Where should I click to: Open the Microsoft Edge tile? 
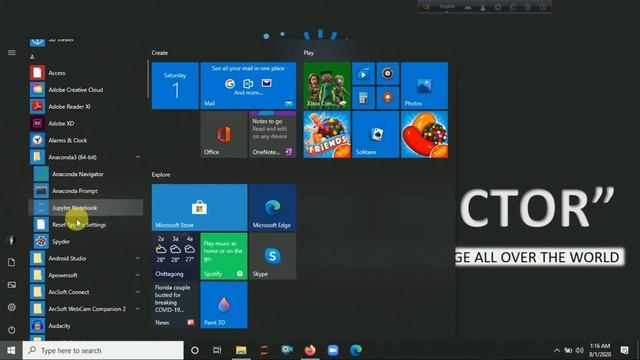pos(273,207)
